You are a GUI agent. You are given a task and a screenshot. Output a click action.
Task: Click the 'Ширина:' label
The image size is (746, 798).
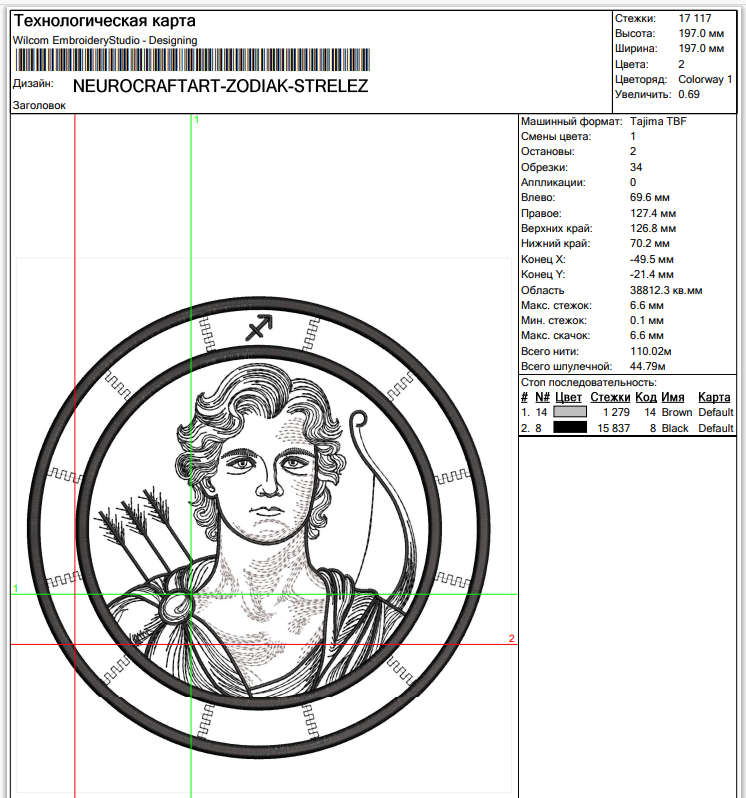pos(636,49)
